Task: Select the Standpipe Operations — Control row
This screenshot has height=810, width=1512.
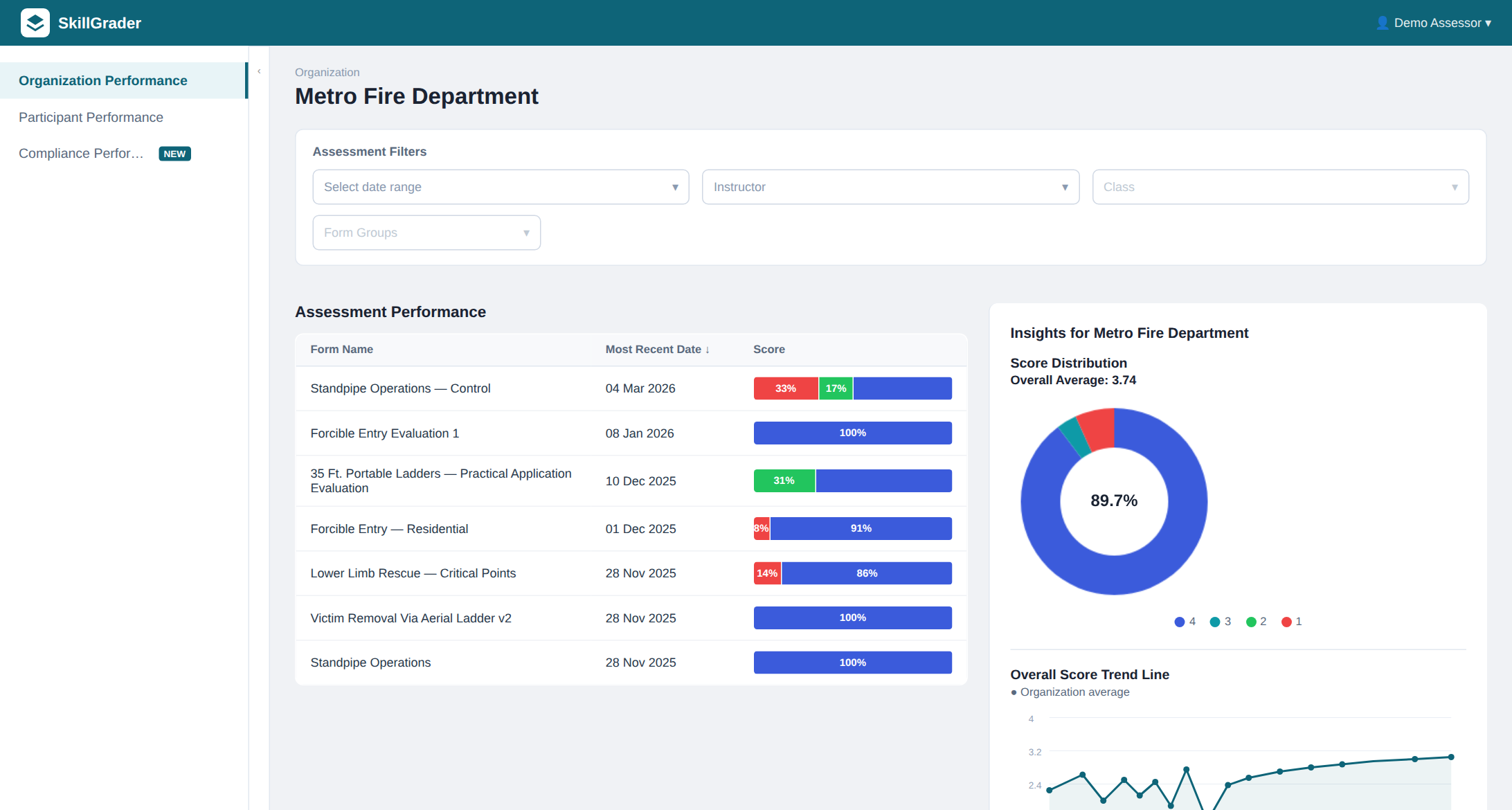Action: point(400,388)
